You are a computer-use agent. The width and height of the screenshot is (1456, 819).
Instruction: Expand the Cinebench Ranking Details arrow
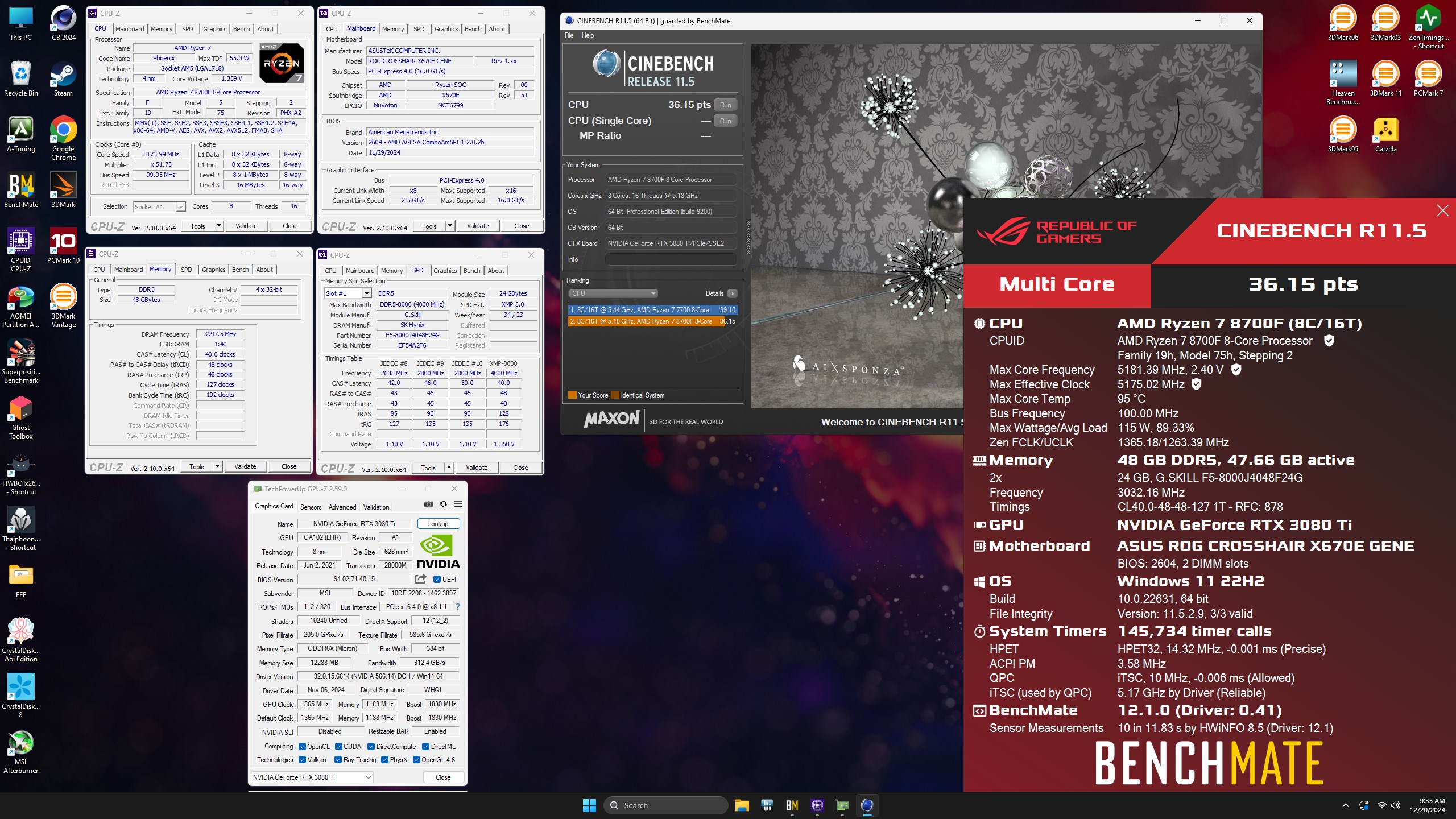733,293
